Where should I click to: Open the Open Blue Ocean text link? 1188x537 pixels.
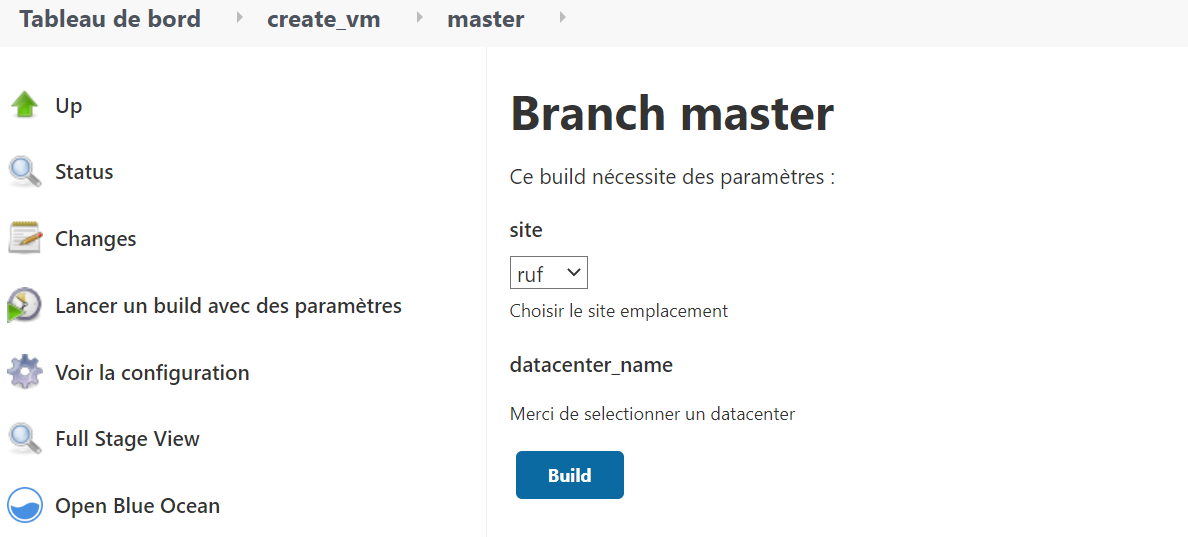[x=137, y=506]
